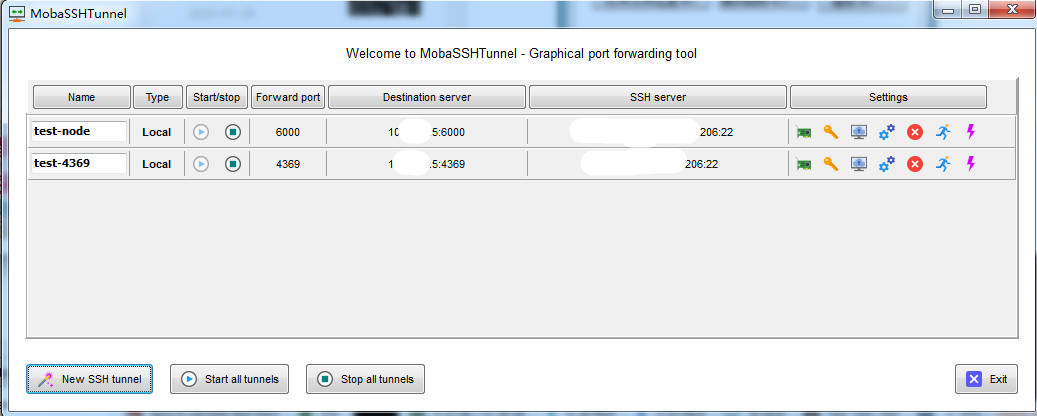This screenshot has height=416, width=1037.
Task: Start the test-node tunnel with play icon
Action: click(201, 132)
